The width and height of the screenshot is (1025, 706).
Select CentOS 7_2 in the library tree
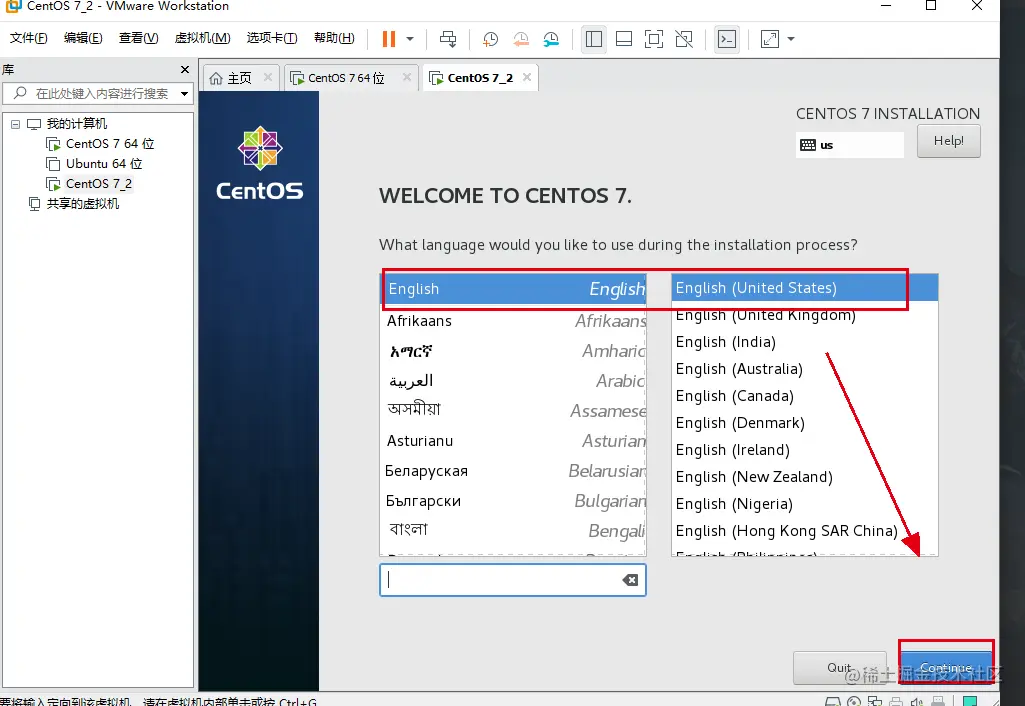point(99,184)
